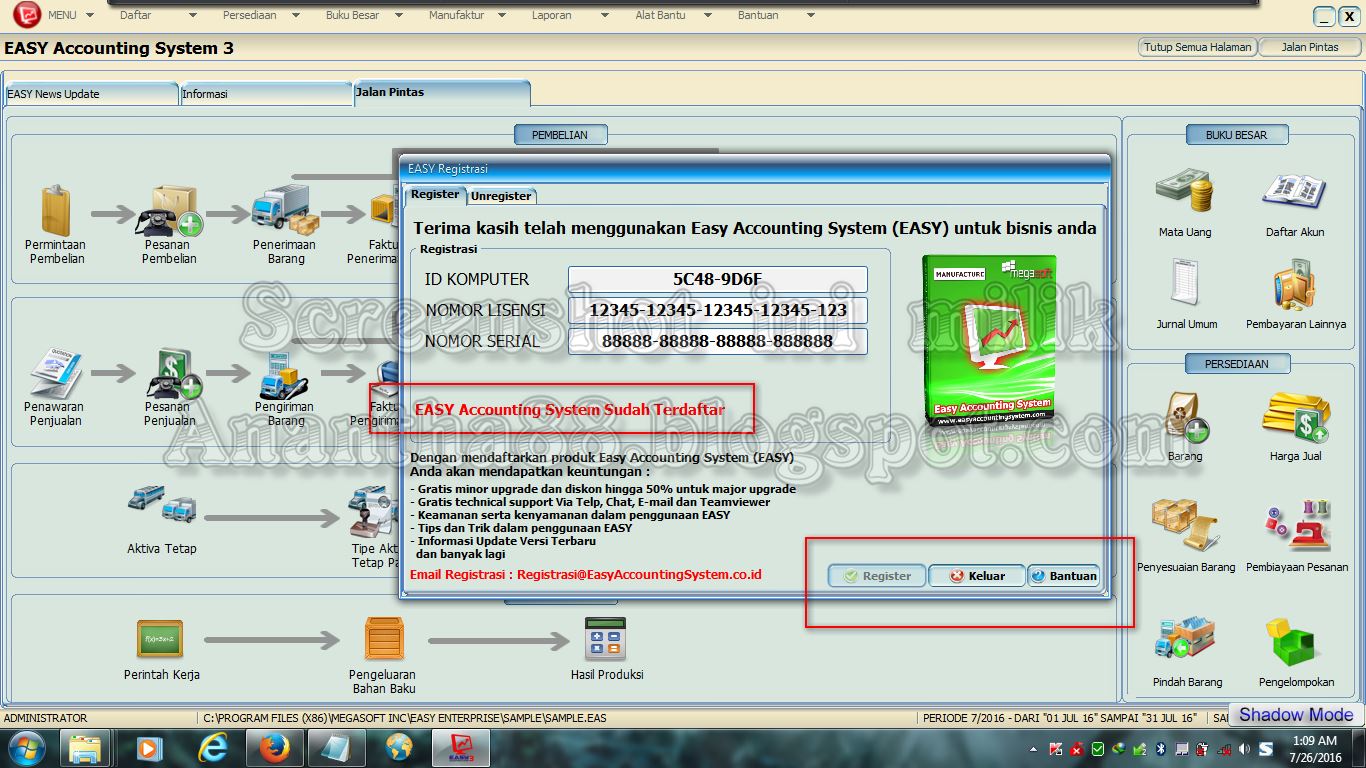Open Daftar Akun book icon

pos(1294,192)
